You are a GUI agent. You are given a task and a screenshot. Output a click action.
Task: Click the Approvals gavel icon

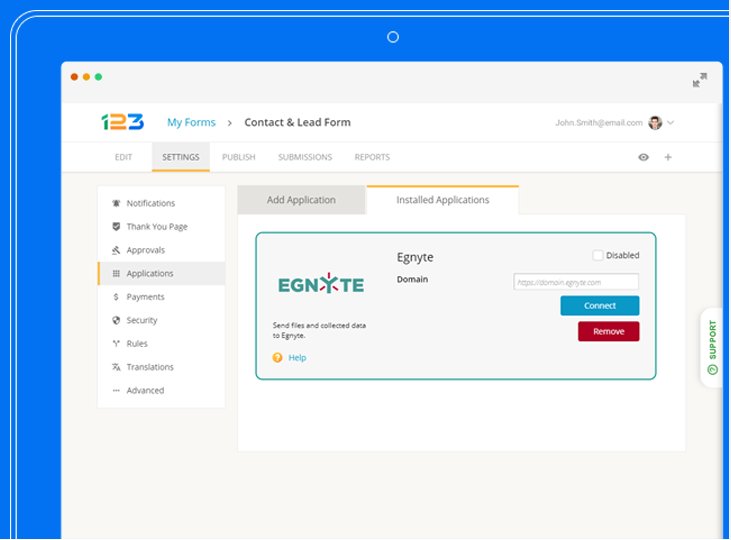tap(116, 250)
